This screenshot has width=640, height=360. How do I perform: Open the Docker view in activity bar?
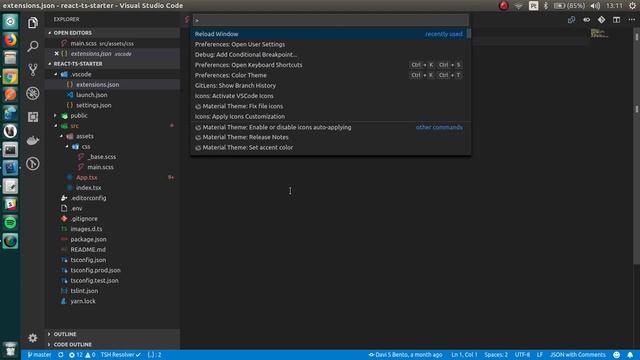coord(33,140)
